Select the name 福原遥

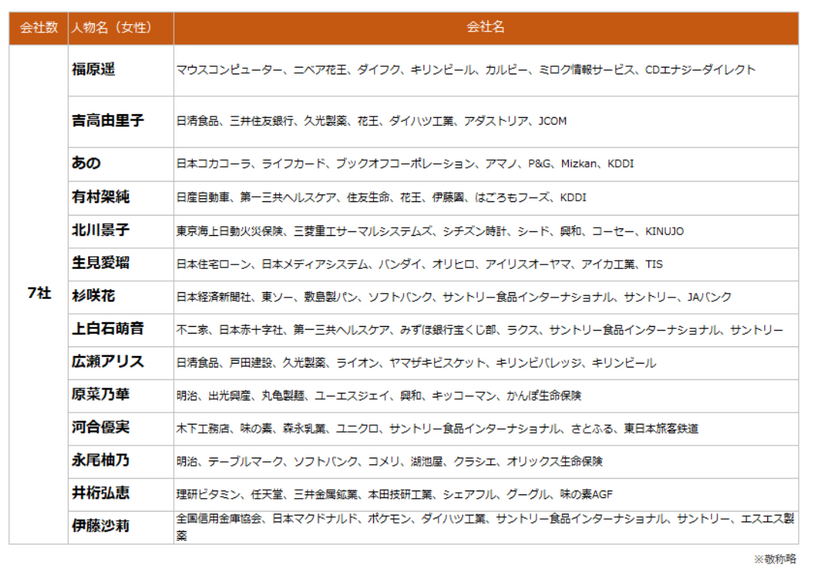point(93,69)
